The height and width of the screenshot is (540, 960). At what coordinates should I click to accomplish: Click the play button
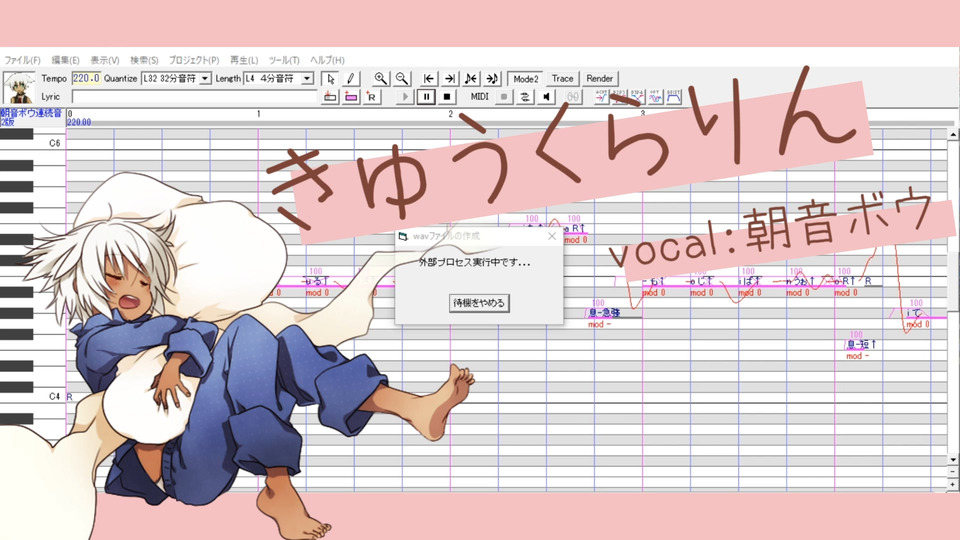tap(405, 97)
